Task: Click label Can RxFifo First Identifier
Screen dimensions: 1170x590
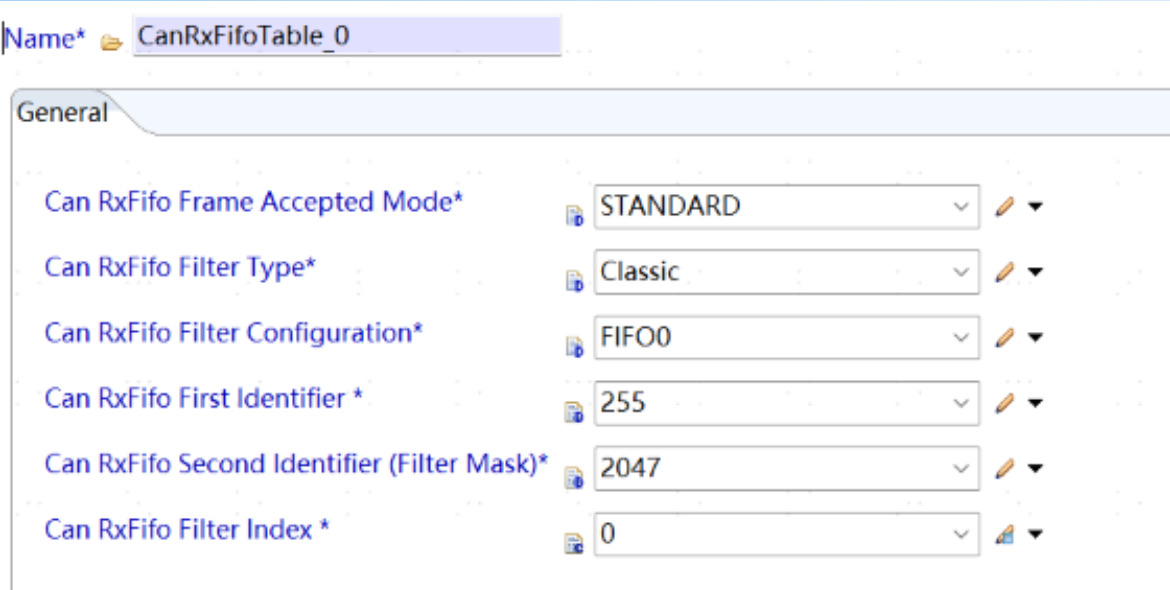Action: pos(203,399)
